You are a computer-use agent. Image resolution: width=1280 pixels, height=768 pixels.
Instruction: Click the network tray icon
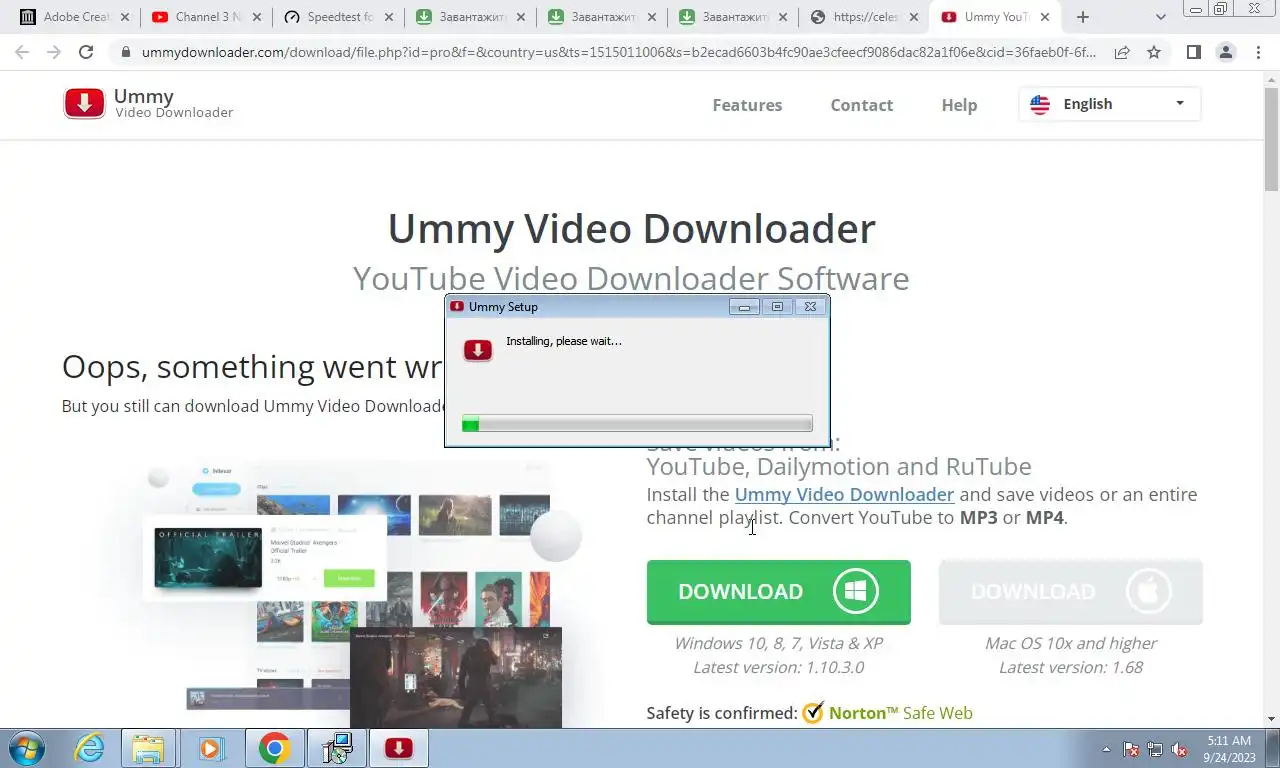pos(1155,748)
